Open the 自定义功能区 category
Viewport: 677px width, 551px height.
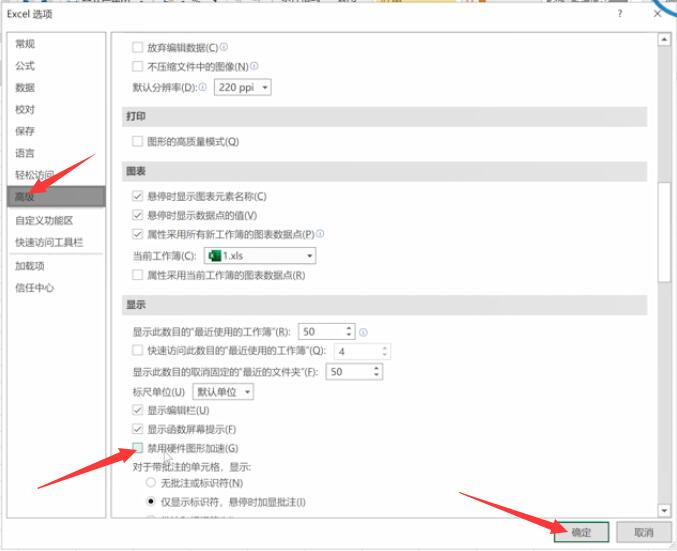[44, 221]
